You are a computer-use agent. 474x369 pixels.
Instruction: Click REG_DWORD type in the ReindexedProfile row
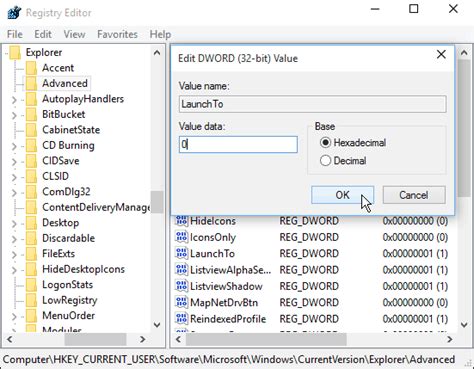point(309,319)
